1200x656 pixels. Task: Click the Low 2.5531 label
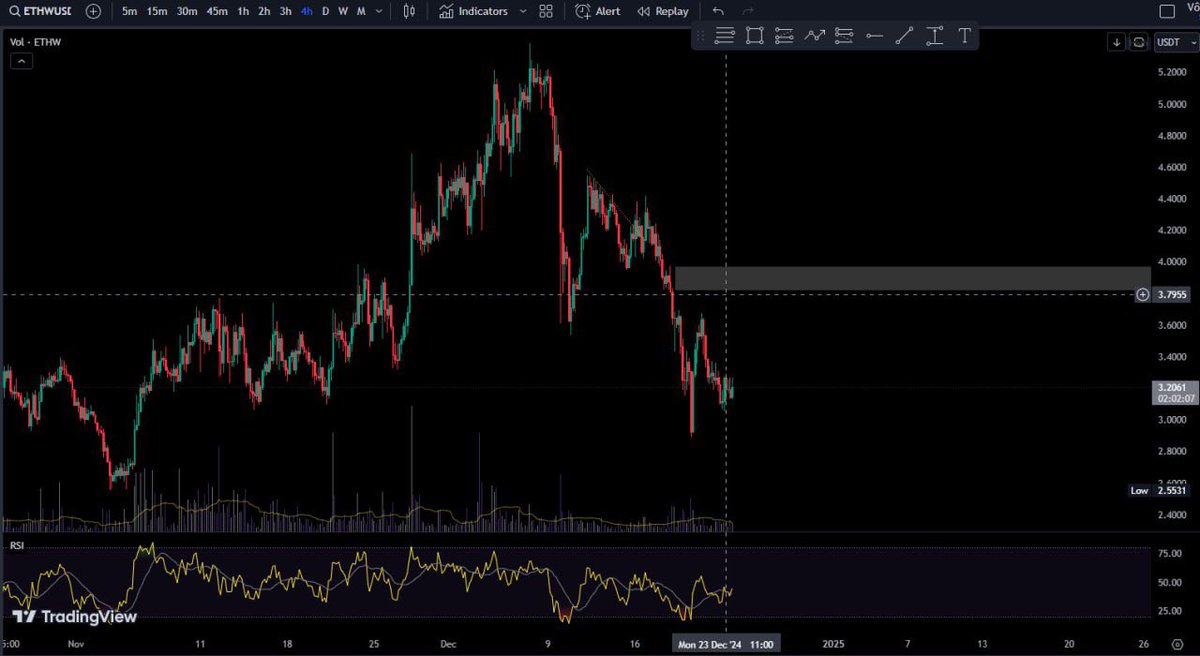click(x=1158, y=491)
